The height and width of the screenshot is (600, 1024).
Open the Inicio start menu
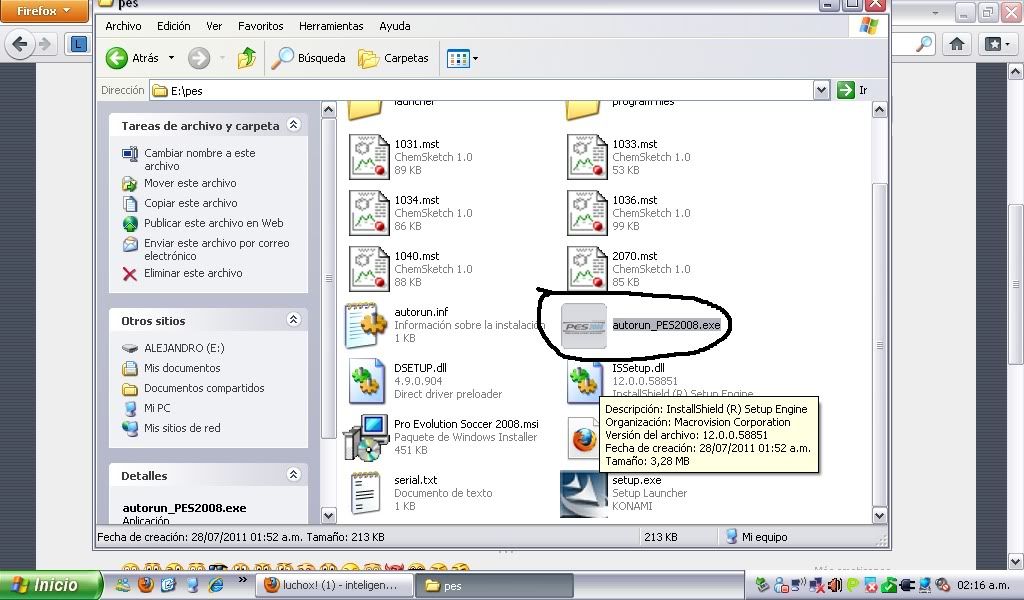(x=51, y=584)
